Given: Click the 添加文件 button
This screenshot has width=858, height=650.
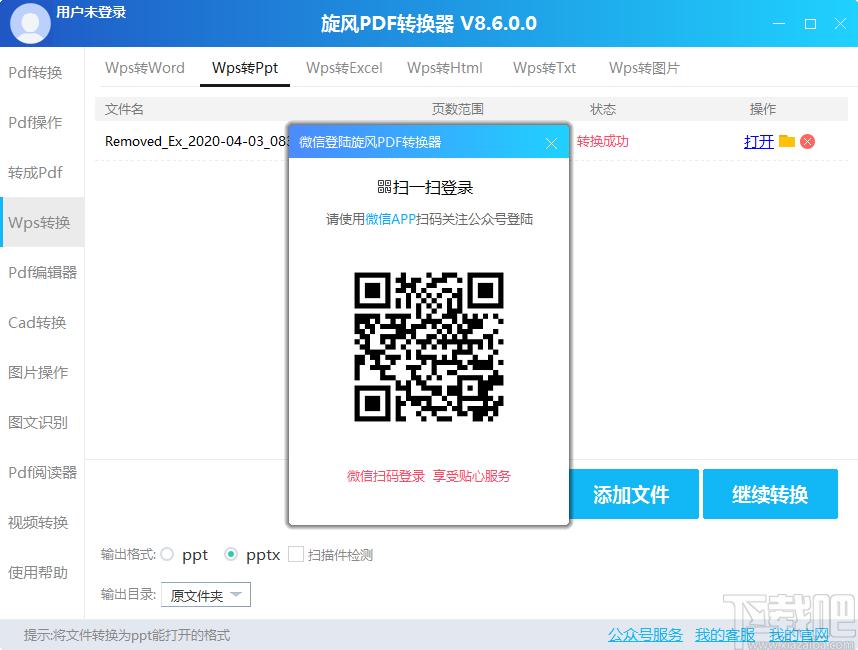Looking at the screenshot, I should tap(634, 494).
